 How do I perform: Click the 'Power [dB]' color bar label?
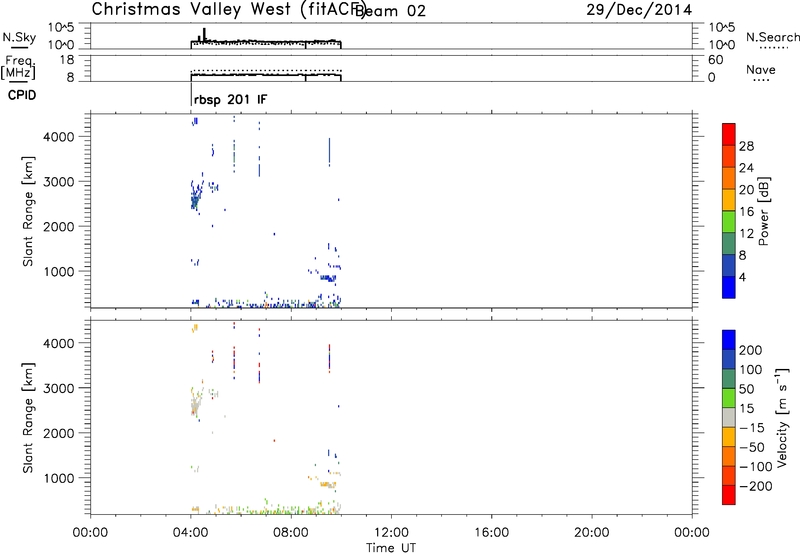[764, 211]
